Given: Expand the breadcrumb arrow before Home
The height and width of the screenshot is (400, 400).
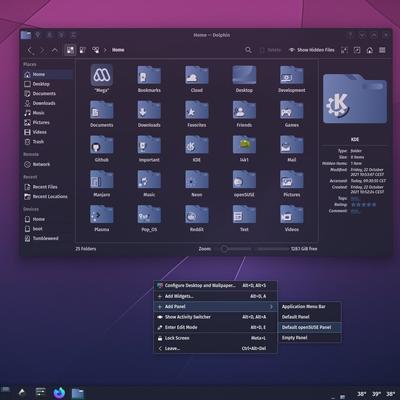Looking at the screenshot, I should pos(105,50).
